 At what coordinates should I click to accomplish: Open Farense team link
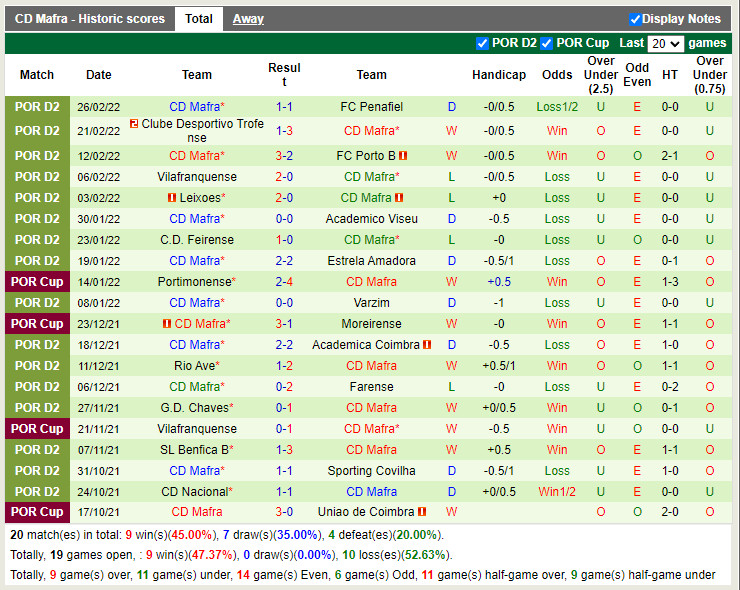point(371,387)
